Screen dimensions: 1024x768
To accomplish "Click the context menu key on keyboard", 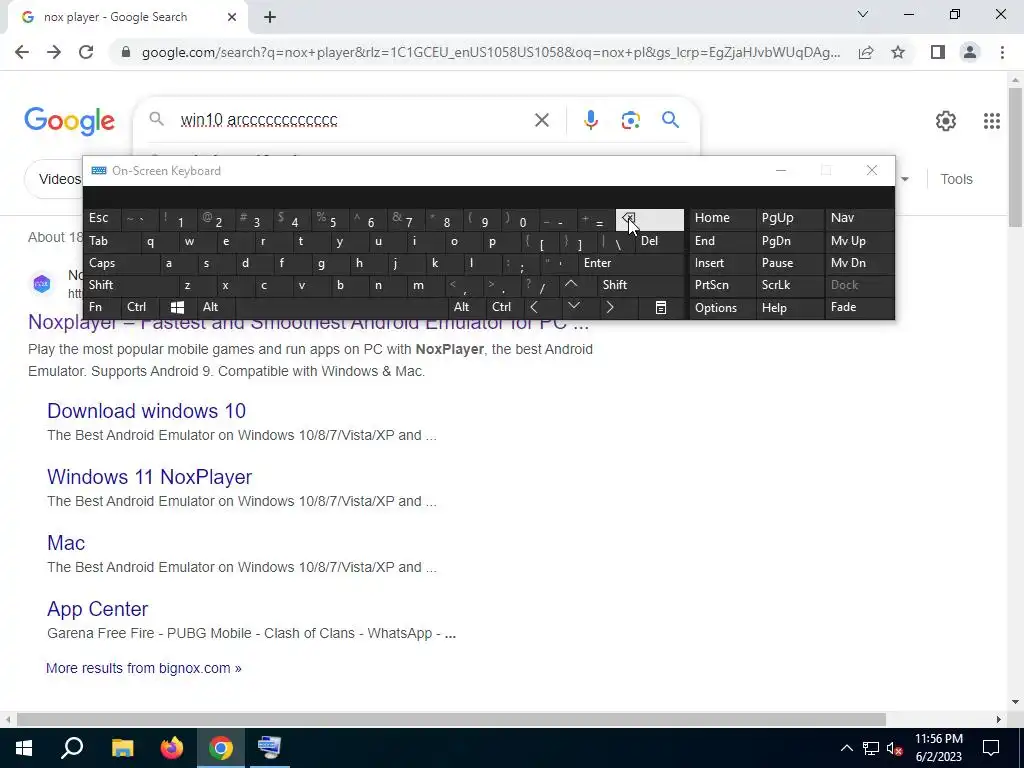I will click(661, 308).
